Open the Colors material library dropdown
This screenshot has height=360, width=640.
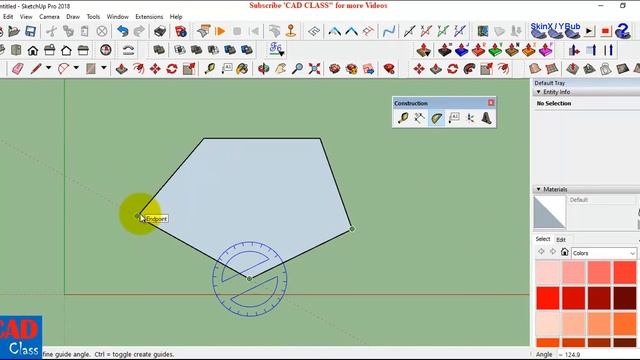click(x=604, y=253)
